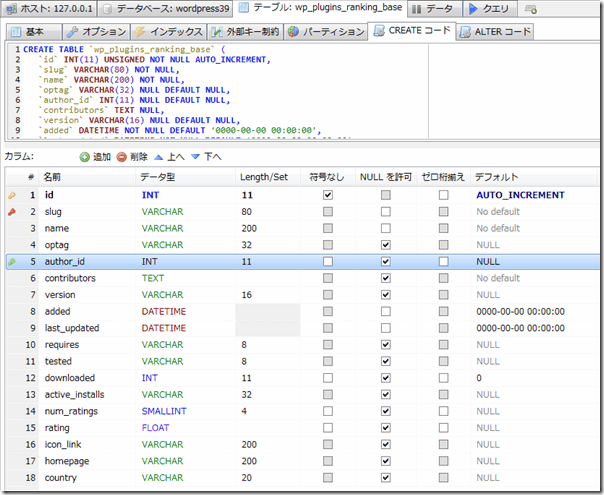Toggle NULL を許可 checkbox for optag
The height and width of the screenshot is (495, 604).
386,245
